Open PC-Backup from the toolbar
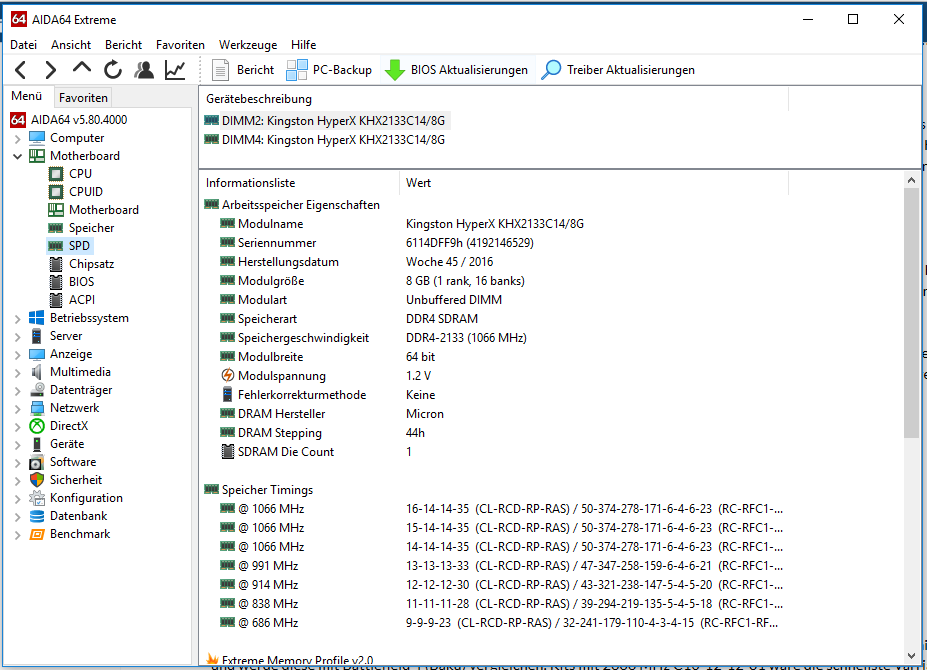This screenshot has height=670, width=927. coord(329,70)
